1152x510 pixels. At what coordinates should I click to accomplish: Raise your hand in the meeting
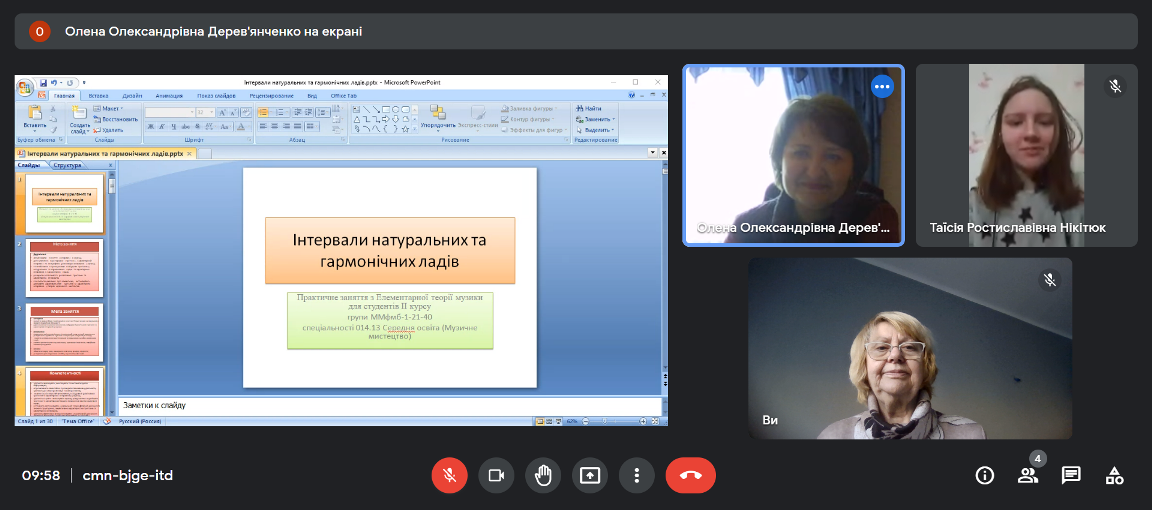click(x=543, y=475)
